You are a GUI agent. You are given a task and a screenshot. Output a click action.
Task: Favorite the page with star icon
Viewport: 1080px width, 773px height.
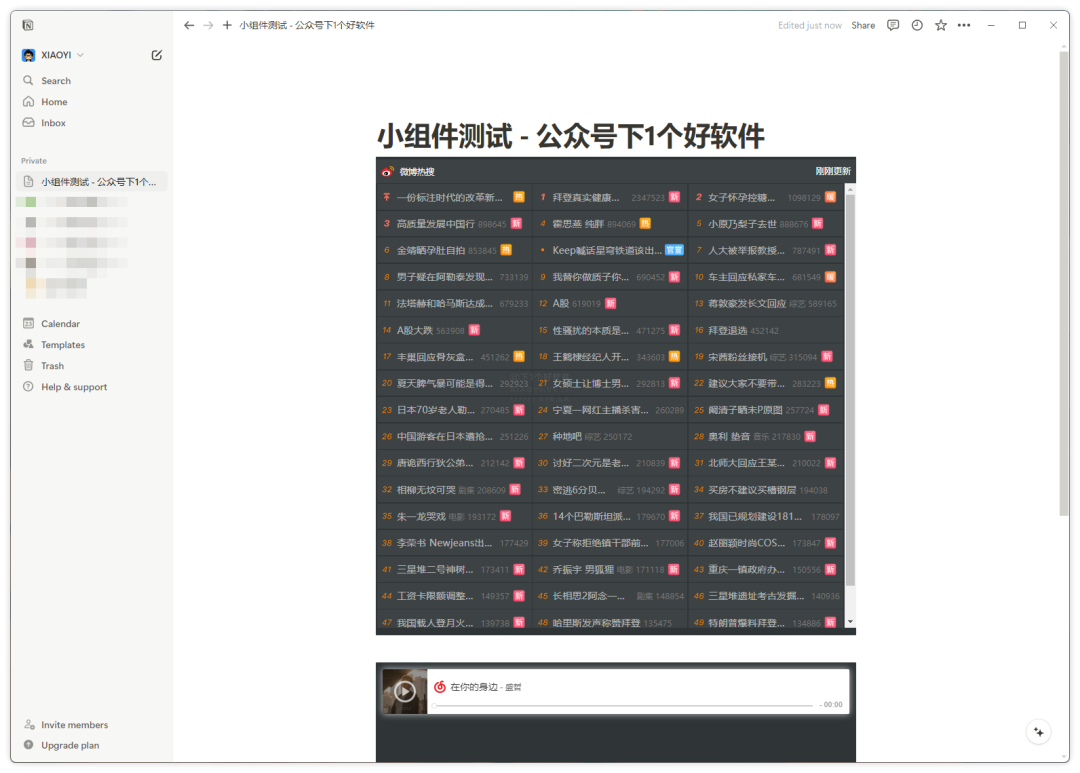pyautogui.click(x=941, y=25)
